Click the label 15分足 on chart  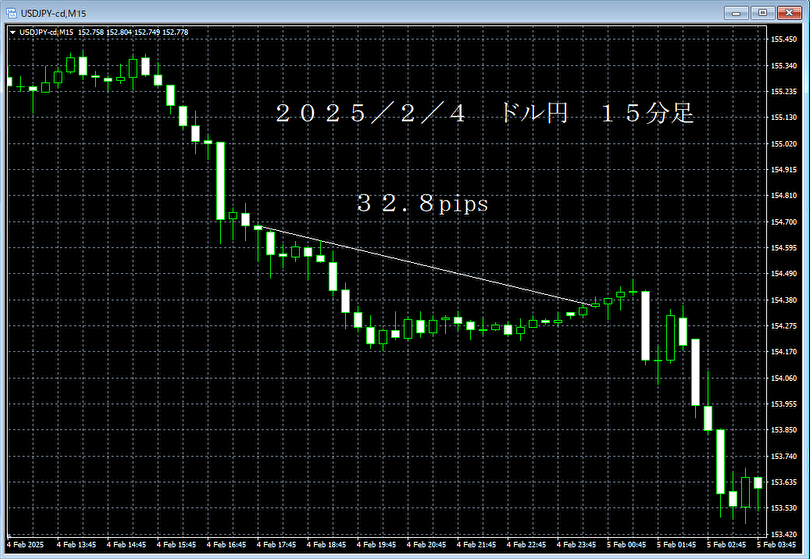click(648, 113)
